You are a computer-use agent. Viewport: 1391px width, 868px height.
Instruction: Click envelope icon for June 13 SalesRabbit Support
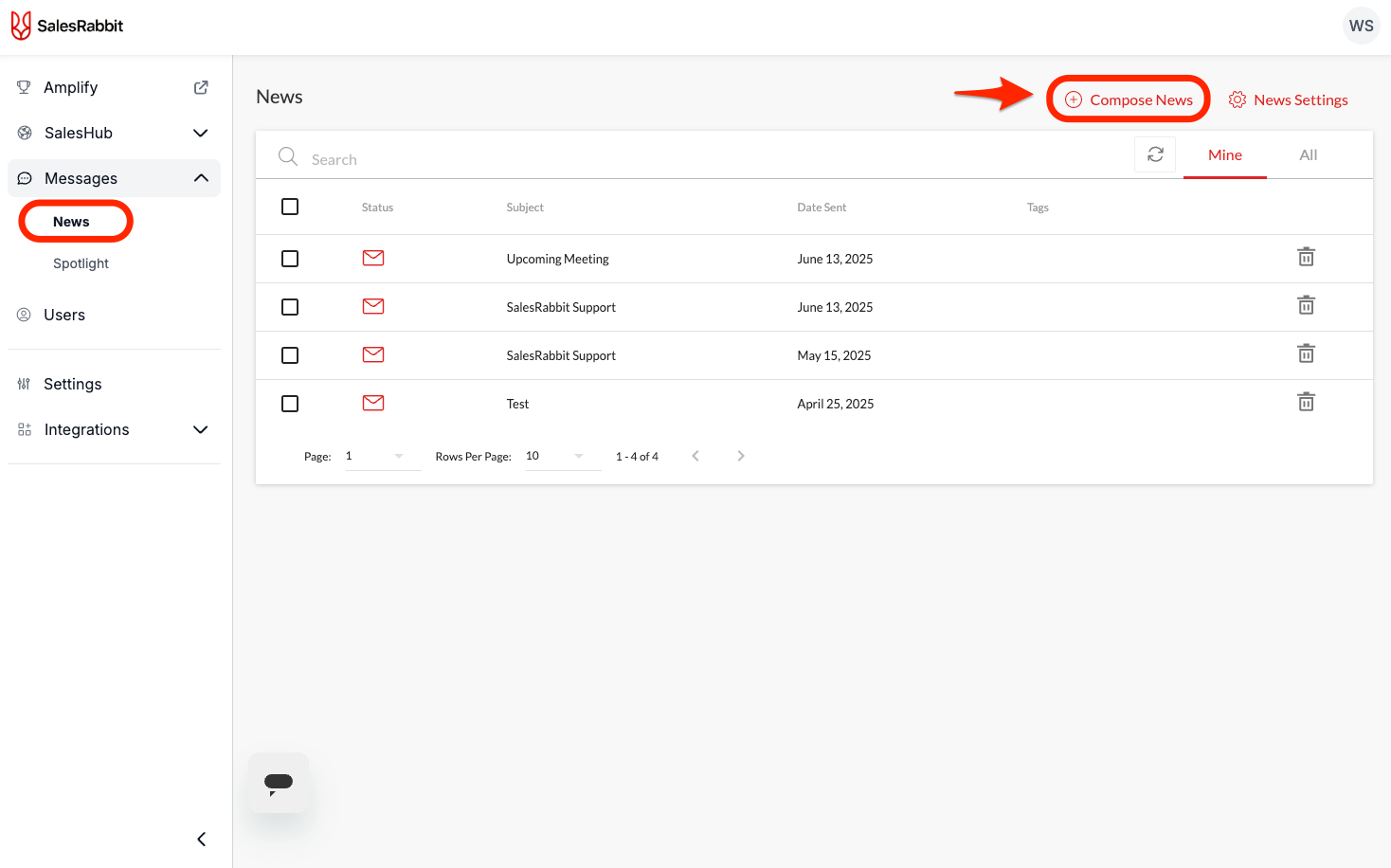pos(373,306)
